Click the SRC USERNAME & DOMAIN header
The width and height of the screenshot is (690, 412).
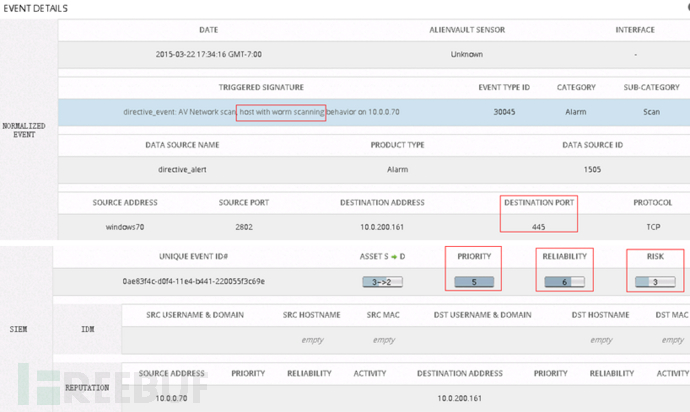click(195, 315)
